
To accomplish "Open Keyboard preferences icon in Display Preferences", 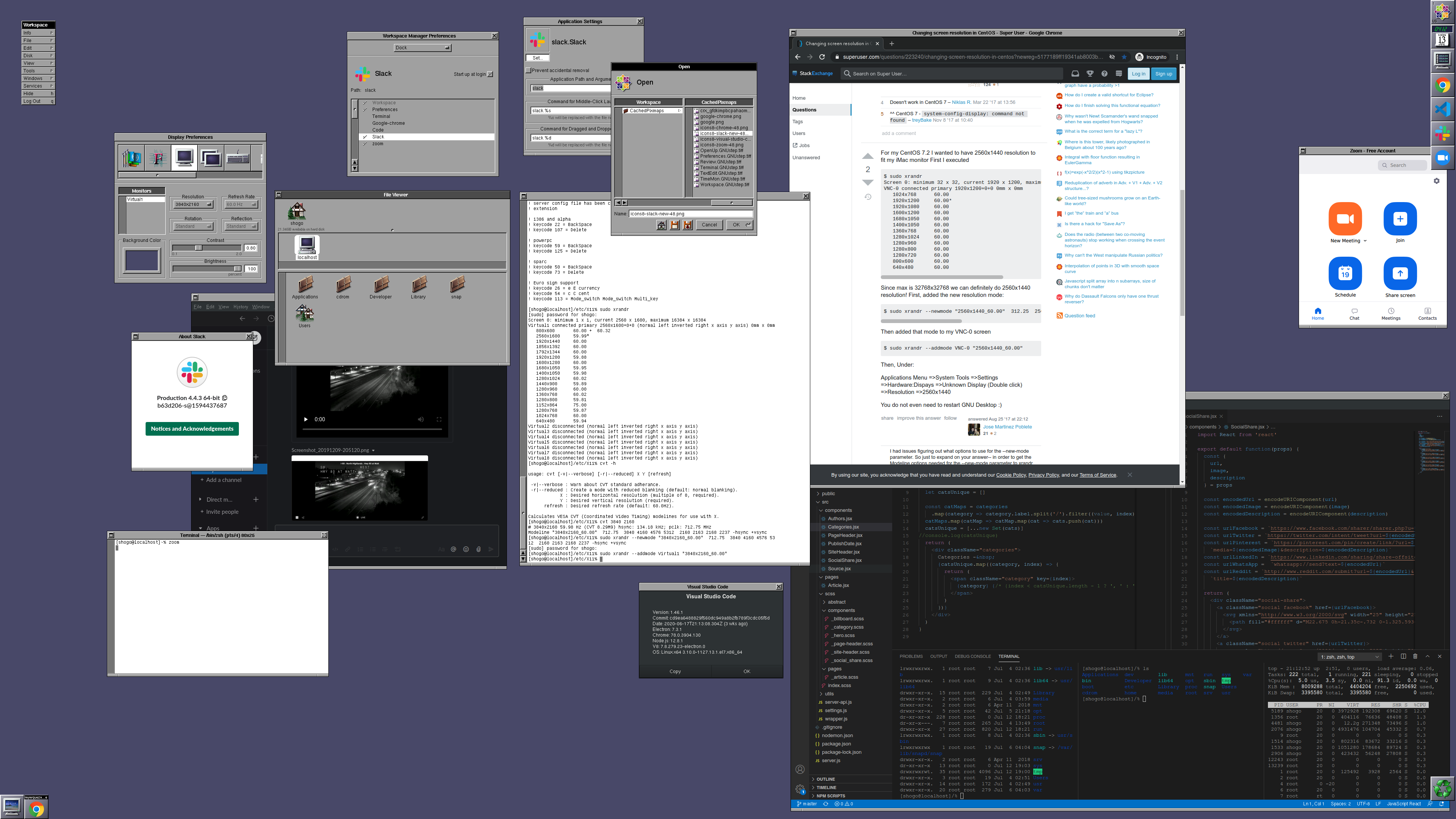I will click(238, 158).
